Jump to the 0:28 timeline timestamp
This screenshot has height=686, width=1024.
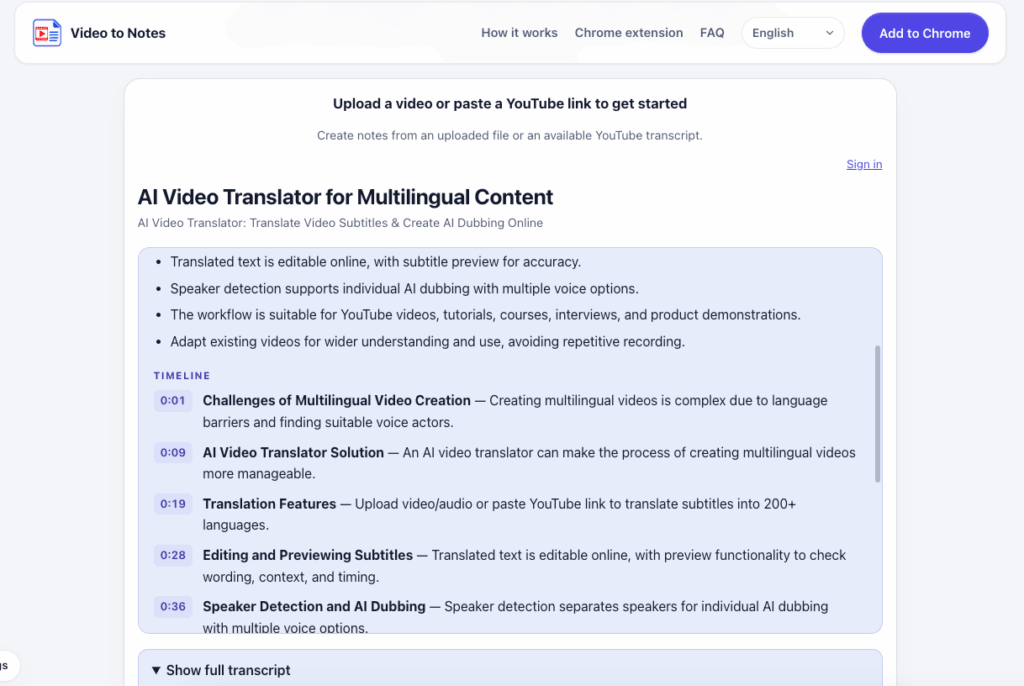click(173, 555)
